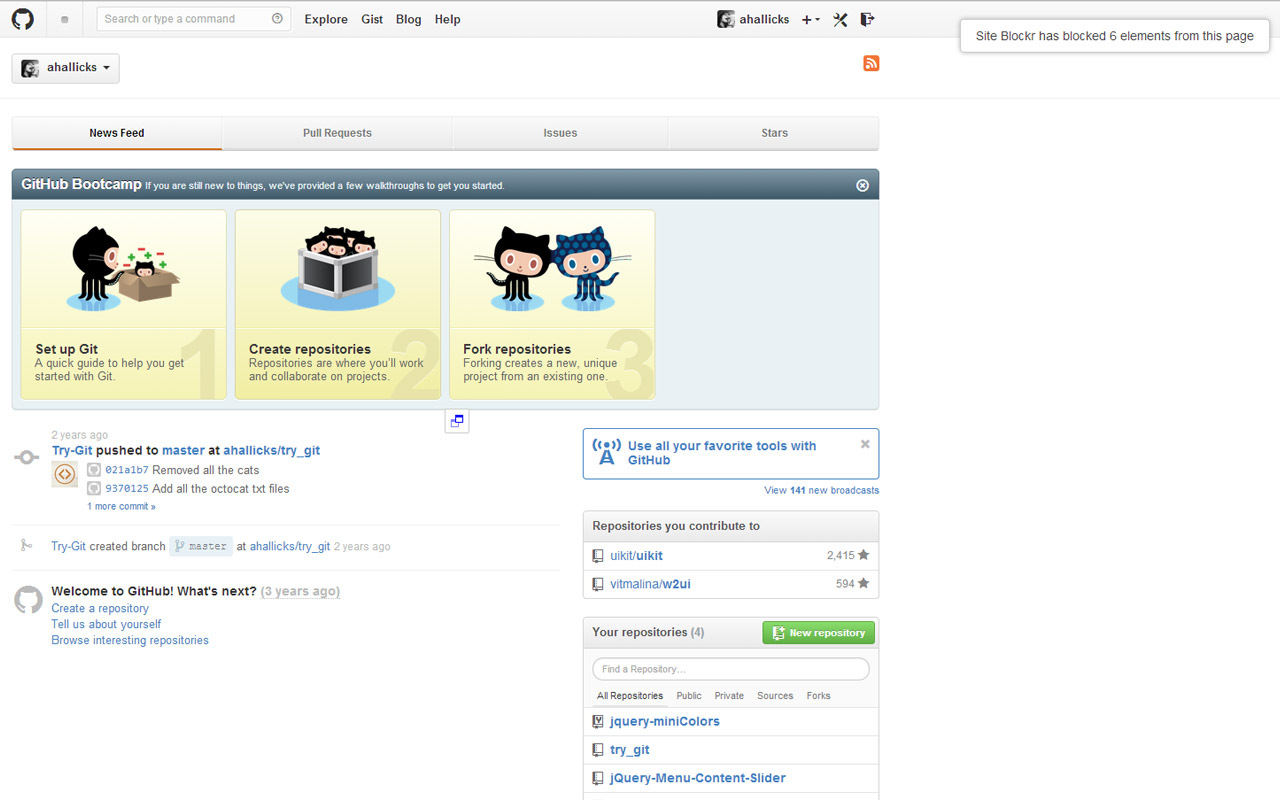Viewport: 1280px width, 800px height.
Task: Open the plus create-new dropdown
Action: [x=810, y=19]
